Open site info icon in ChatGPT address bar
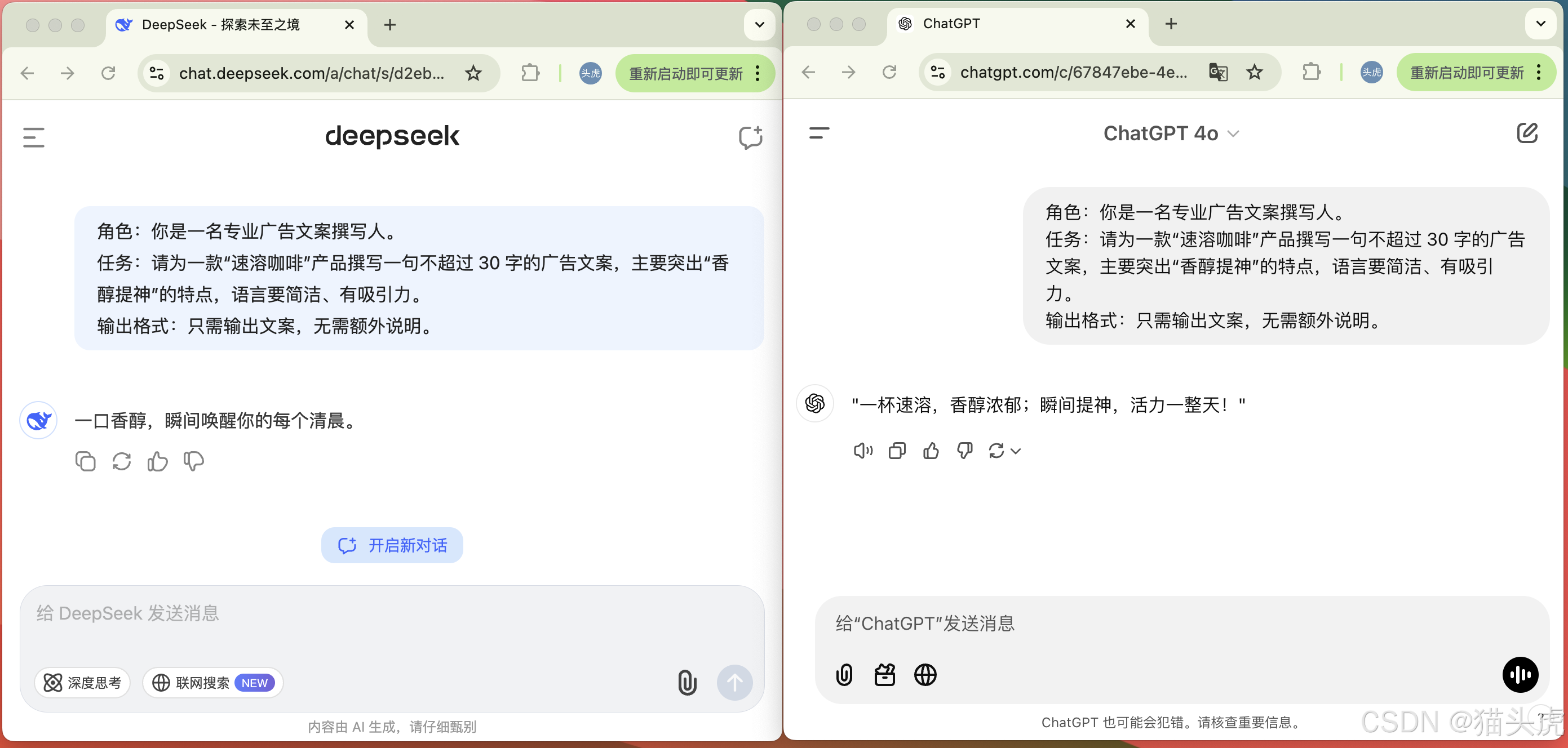1568x748 pixels. pos(938,72)
